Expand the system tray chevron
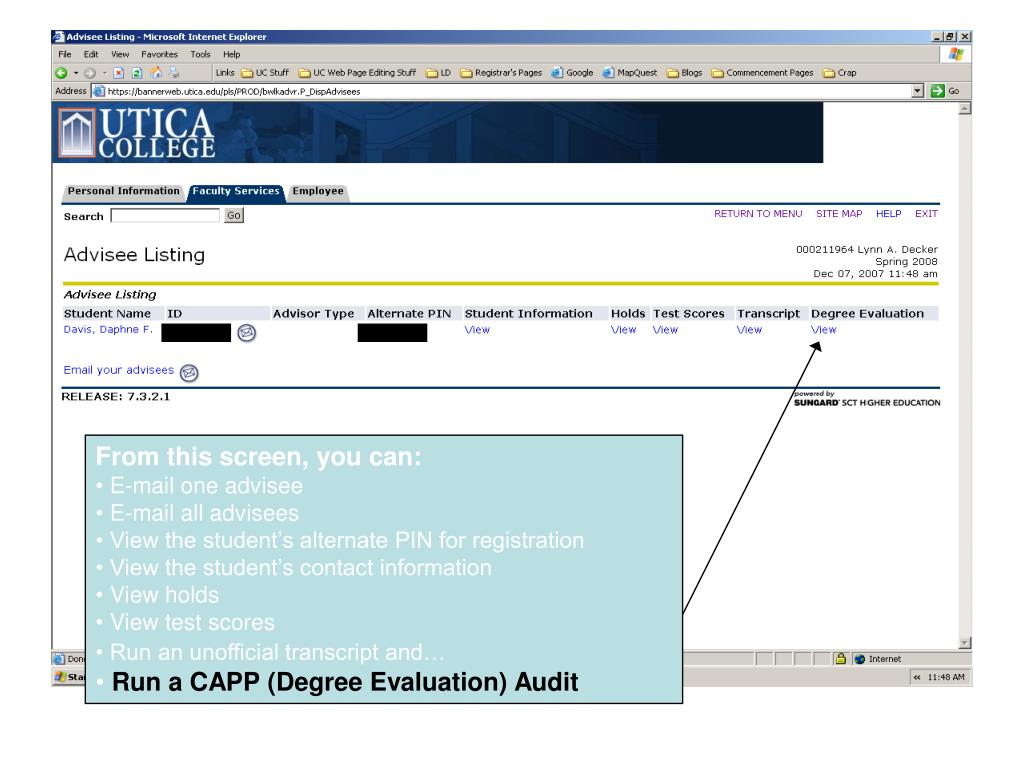The image size is (1024, 768). click(x=917, y=677)
